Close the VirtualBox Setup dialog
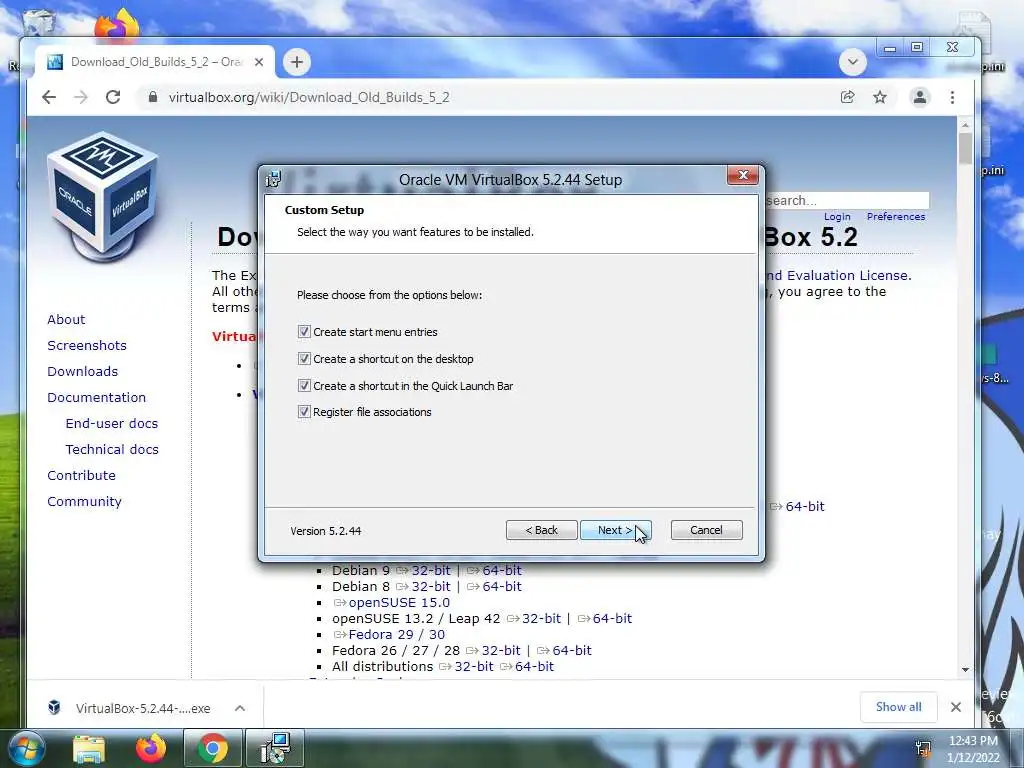This screenshot has height=768, width=1024. tap(743, 175)
